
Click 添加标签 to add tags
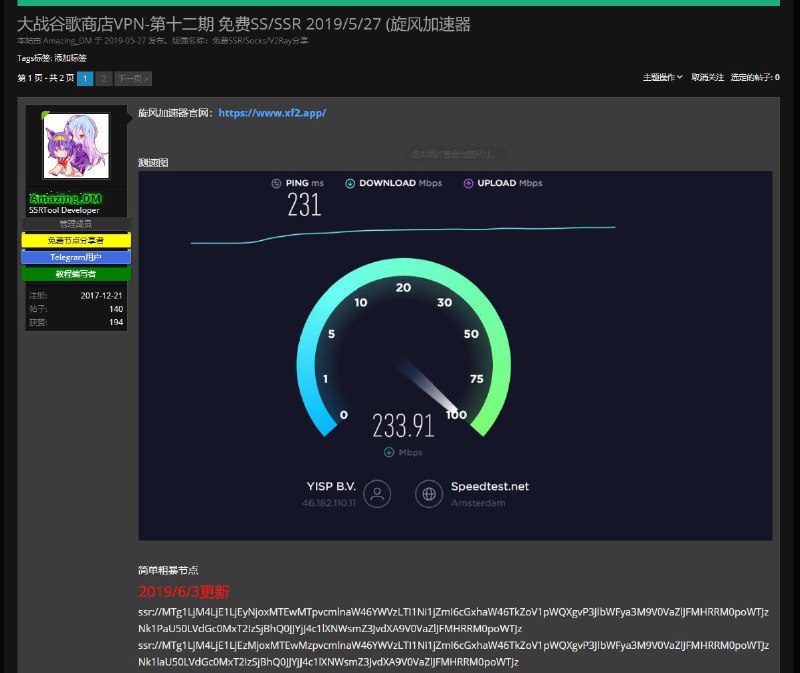pyautogui.click(x=70, y=58)
